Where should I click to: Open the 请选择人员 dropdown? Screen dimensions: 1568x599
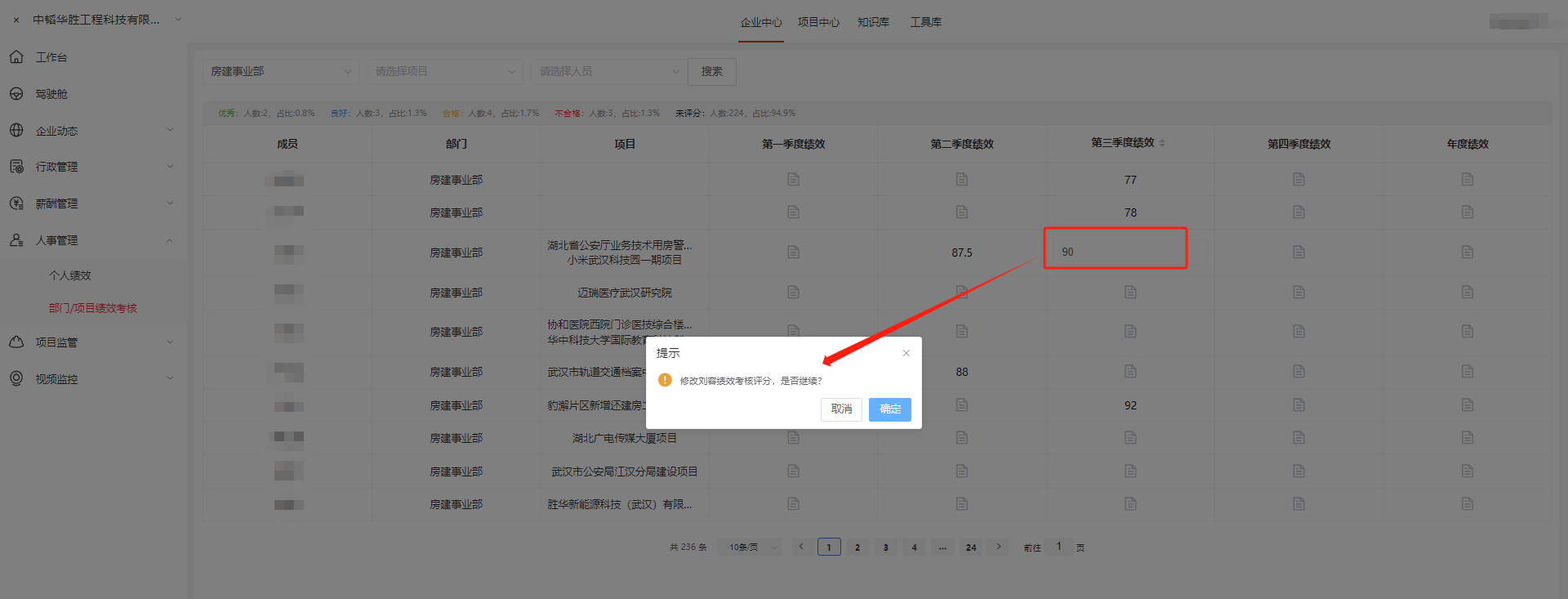(x=609, y=71)
